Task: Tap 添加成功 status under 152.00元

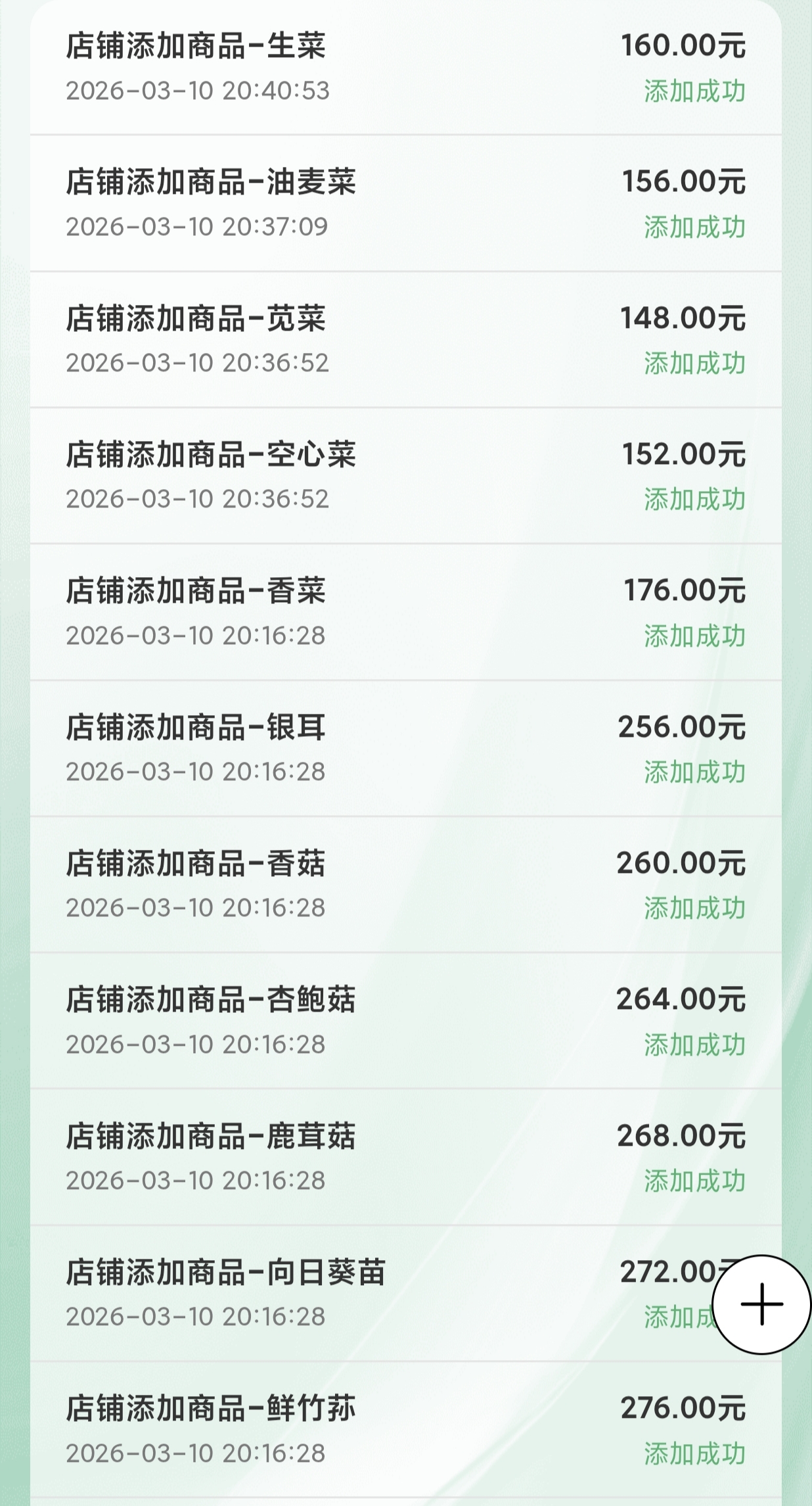Action: coord(694,500)
